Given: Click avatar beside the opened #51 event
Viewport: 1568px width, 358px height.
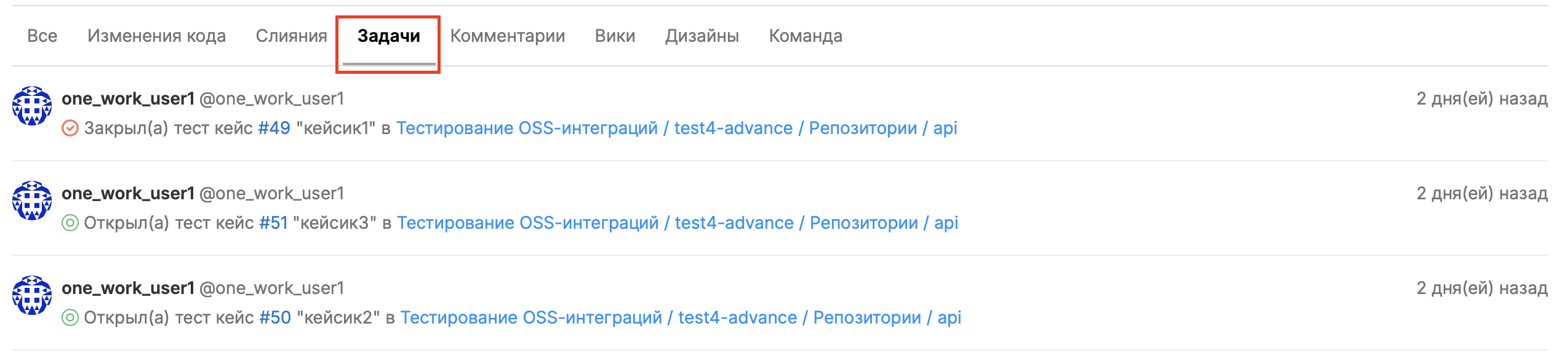Looking at the screenshot, I should 32,201.
